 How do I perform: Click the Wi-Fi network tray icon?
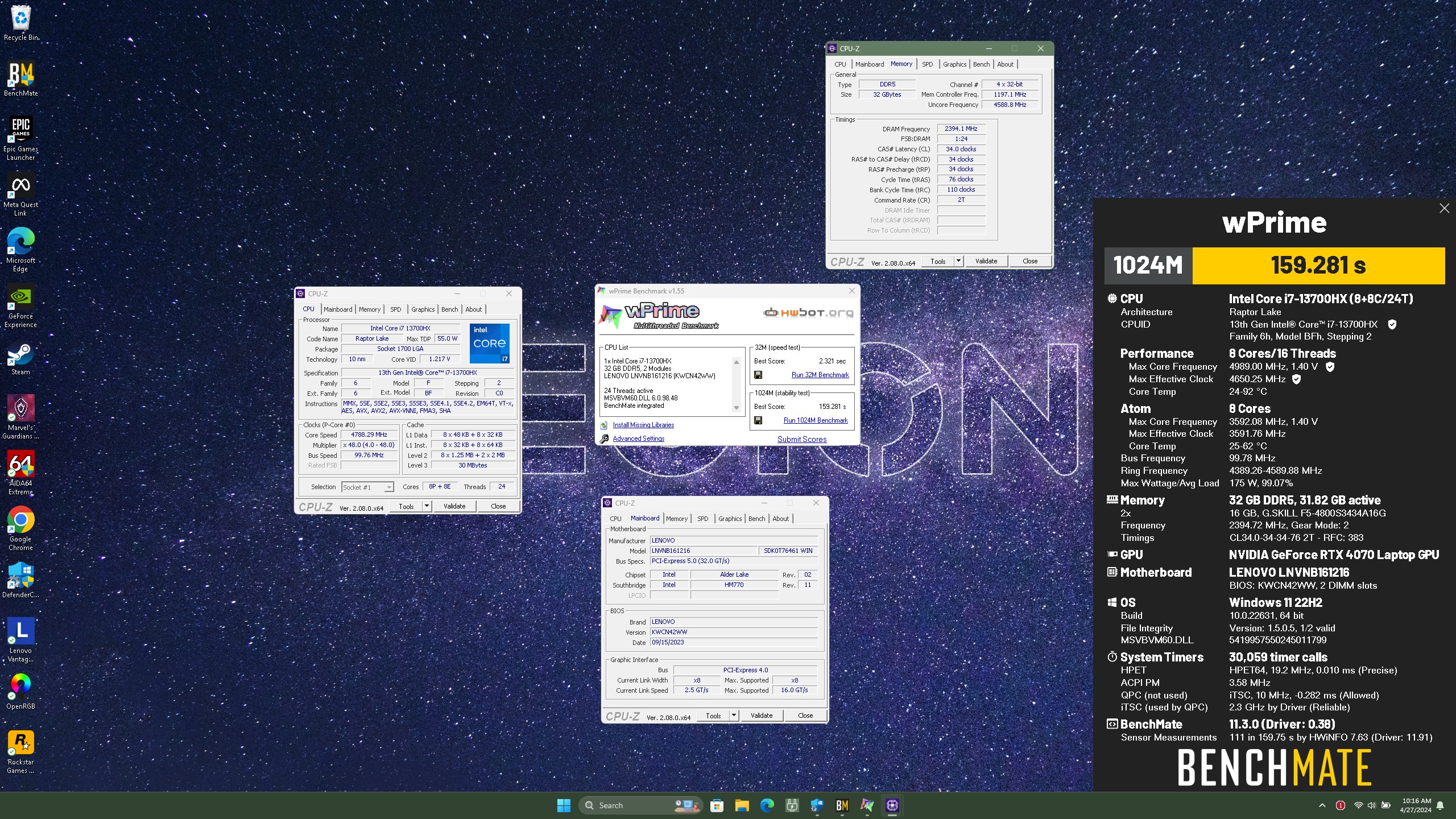click(1358, 805)
